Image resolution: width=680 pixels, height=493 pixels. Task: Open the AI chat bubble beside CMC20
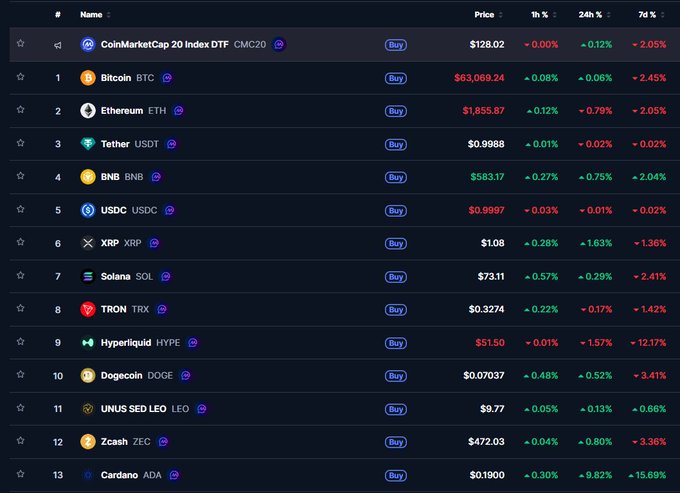click(279, 44)
